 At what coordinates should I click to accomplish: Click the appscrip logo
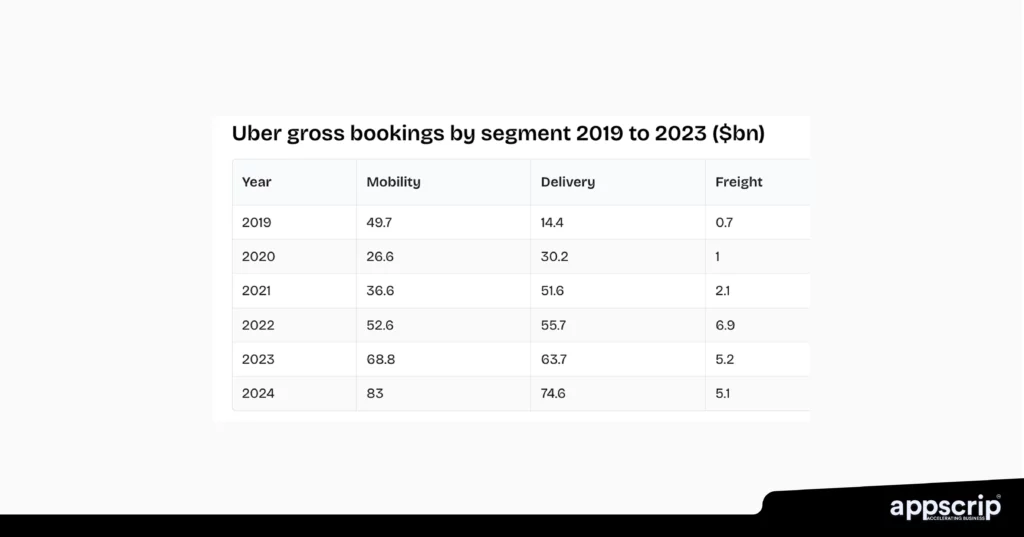(945, 508)
